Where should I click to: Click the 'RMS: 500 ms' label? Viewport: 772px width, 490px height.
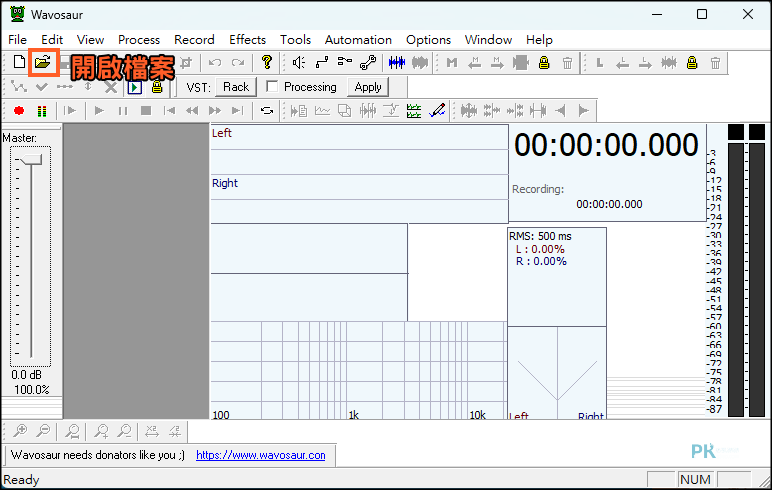(540, 236)
